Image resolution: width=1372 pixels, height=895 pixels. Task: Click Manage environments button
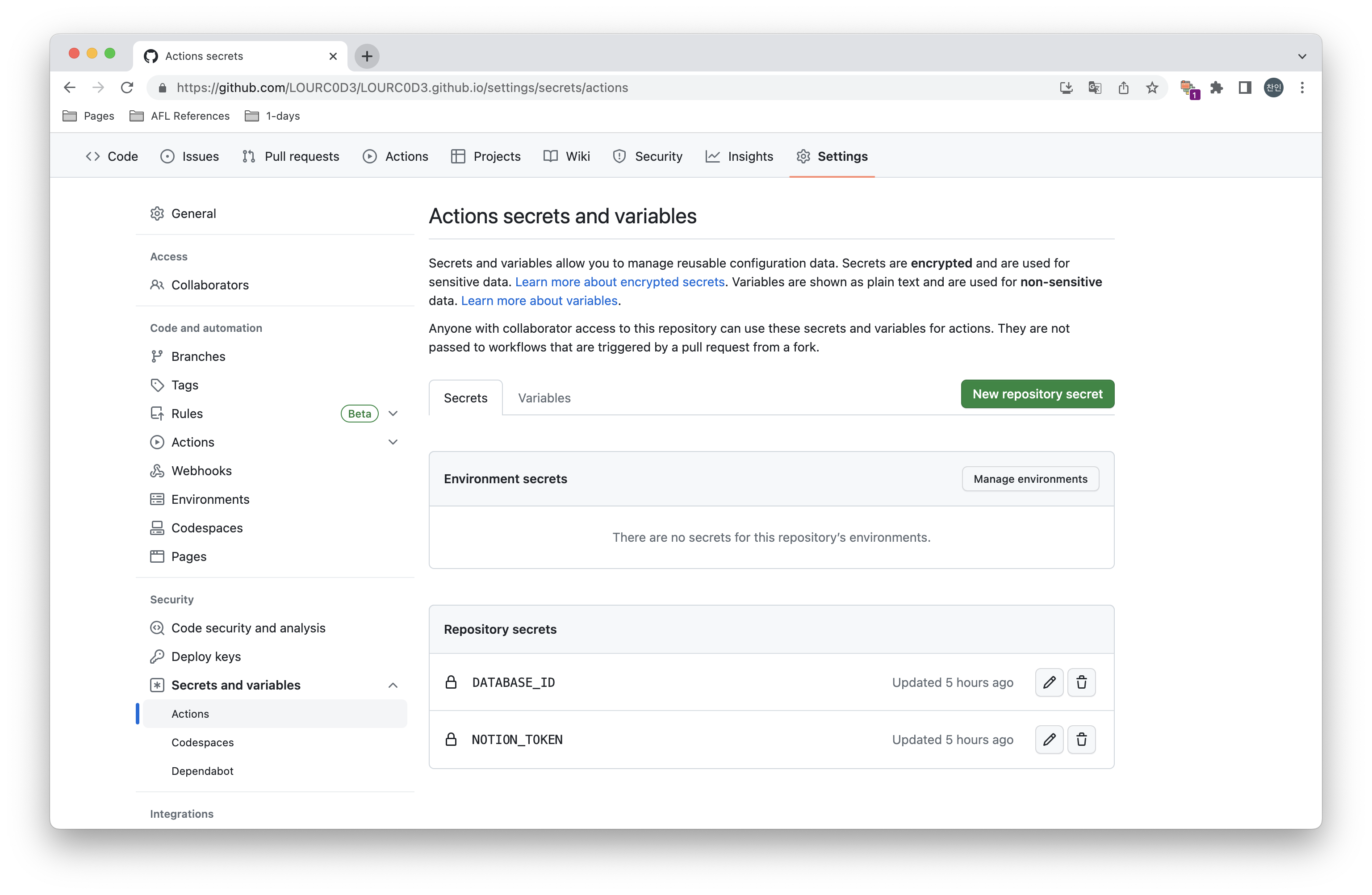coord(1029,479)
